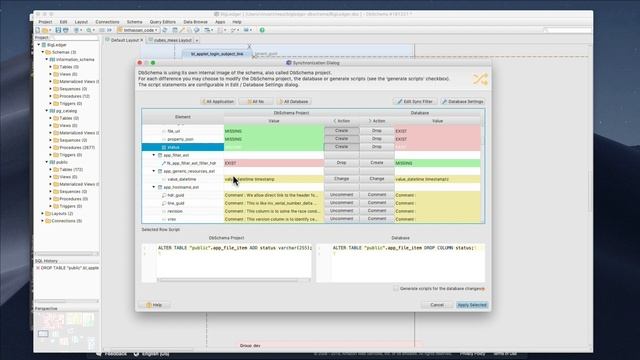The height and width of the screenshot is (360, 640).
Task: Open Database Settings from the sync dialog
Action: (463, 101)
